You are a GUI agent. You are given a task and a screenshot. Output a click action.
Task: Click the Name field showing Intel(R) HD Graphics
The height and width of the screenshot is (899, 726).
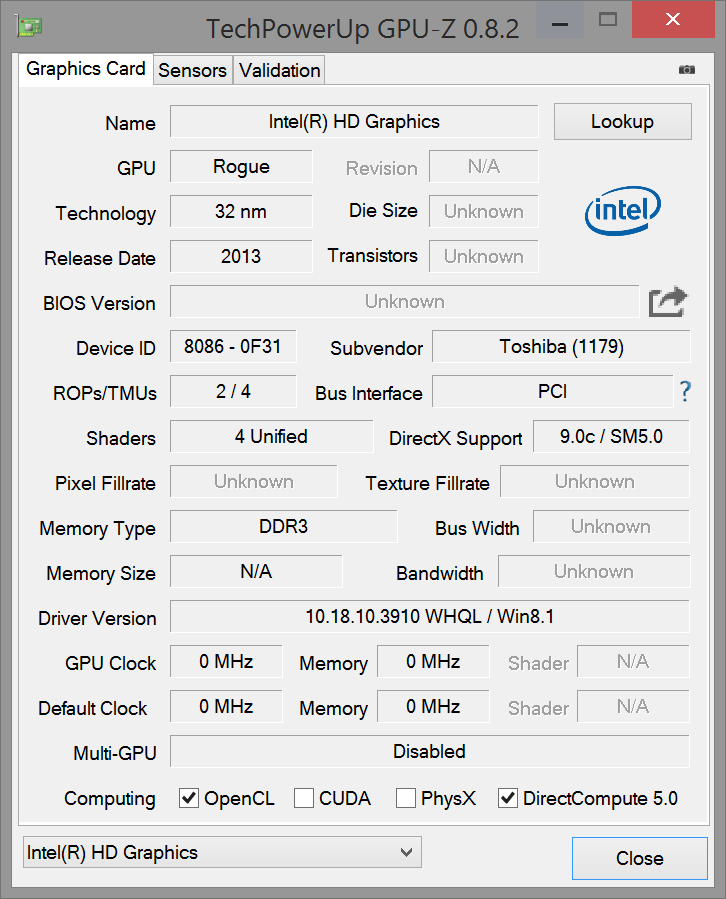click(x=354, y=122)
